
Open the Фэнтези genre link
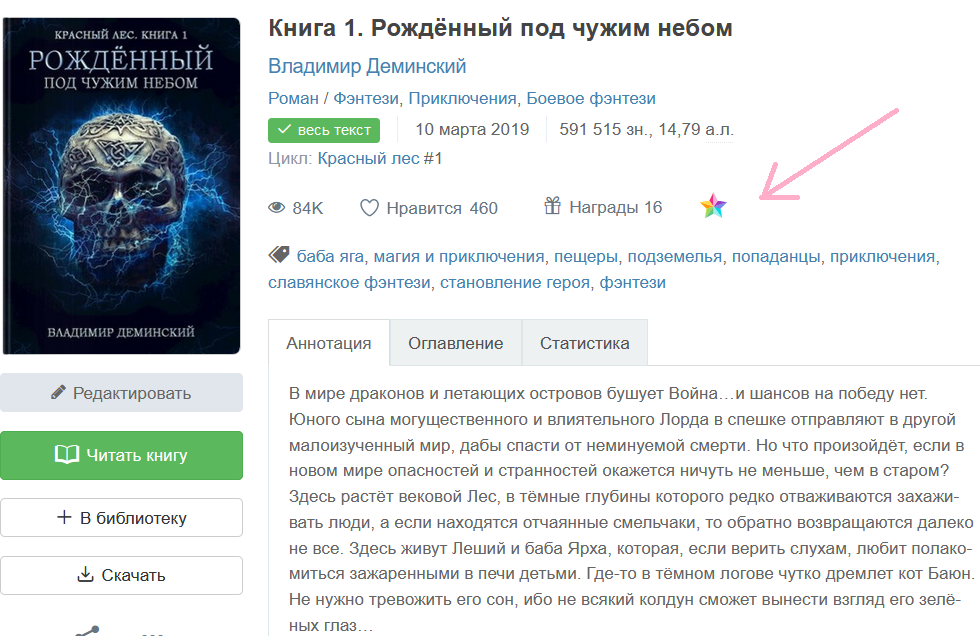(x=366, y=98)
